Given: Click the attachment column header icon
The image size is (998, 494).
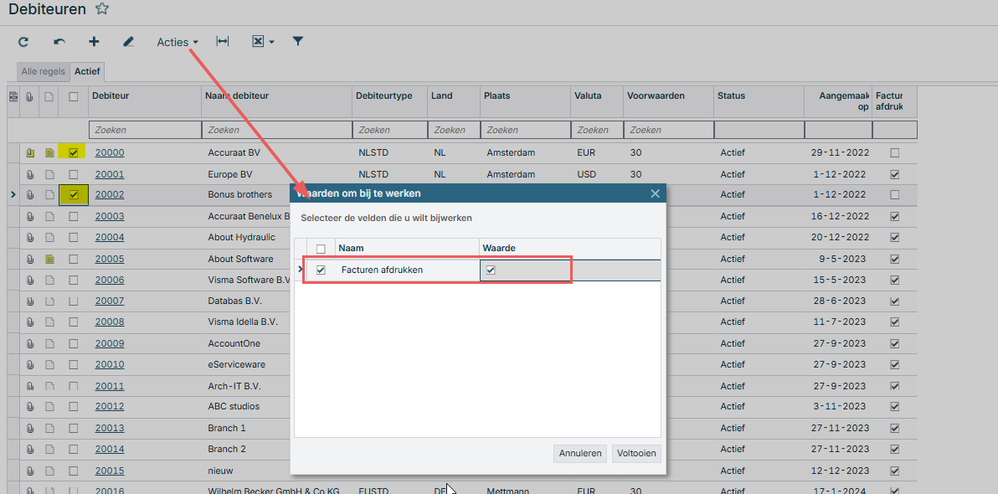Looking at the screenshot, I should [30, 97].
